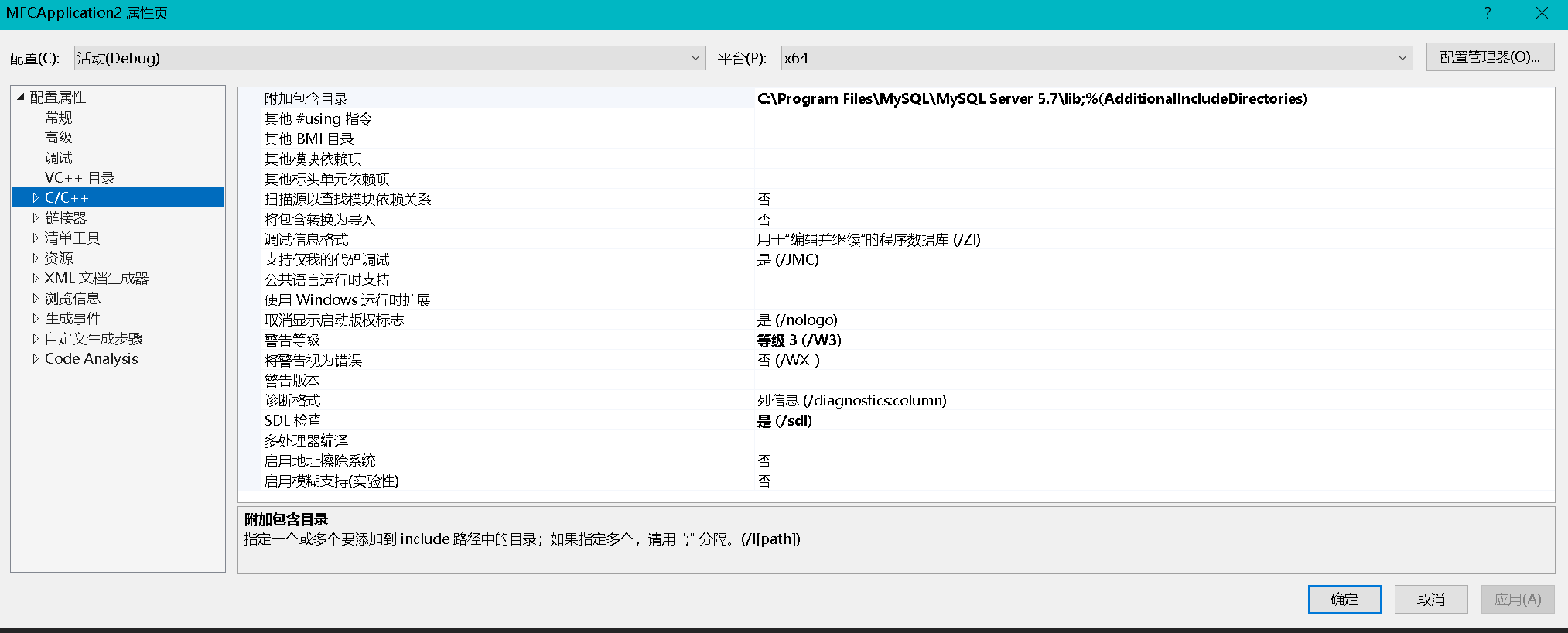The height and width of the screenshot is (633, 1568).
Task: Expand the 链接器 tree node arrow
Action: [x=36, y=218]
